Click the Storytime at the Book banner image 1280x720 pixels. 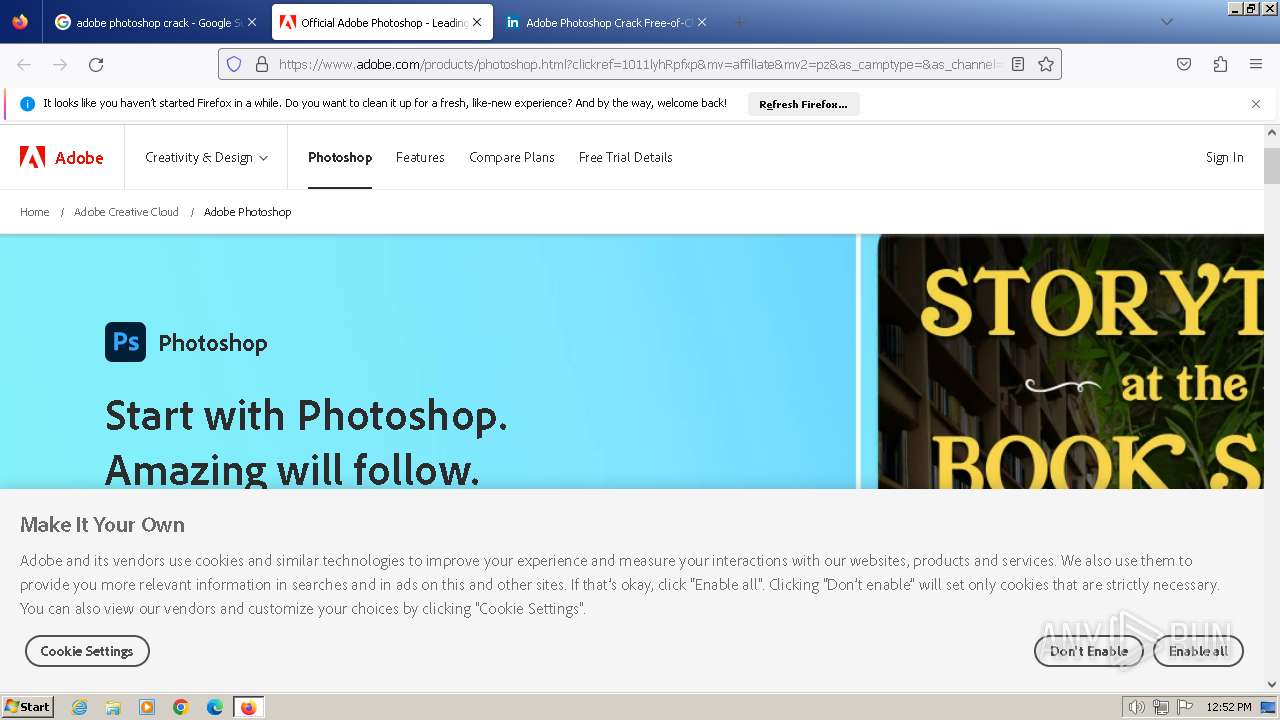tap(1070, 362)
